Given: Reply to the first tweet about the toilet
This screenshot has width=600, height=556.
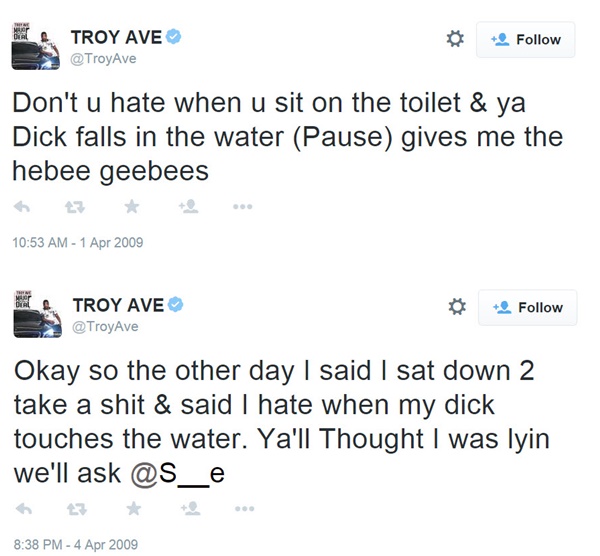Looking at the screenshot, I should click(21, 208).
